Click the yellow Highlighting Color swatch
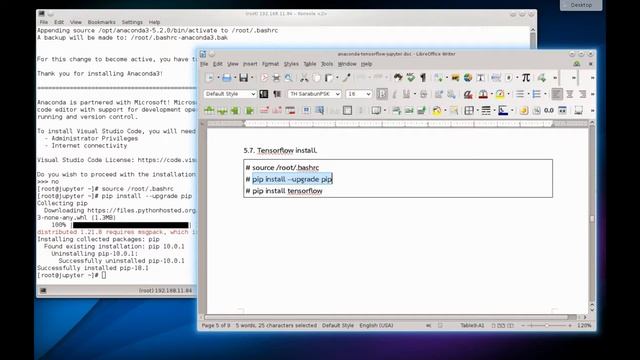 (x=500, y=94)
